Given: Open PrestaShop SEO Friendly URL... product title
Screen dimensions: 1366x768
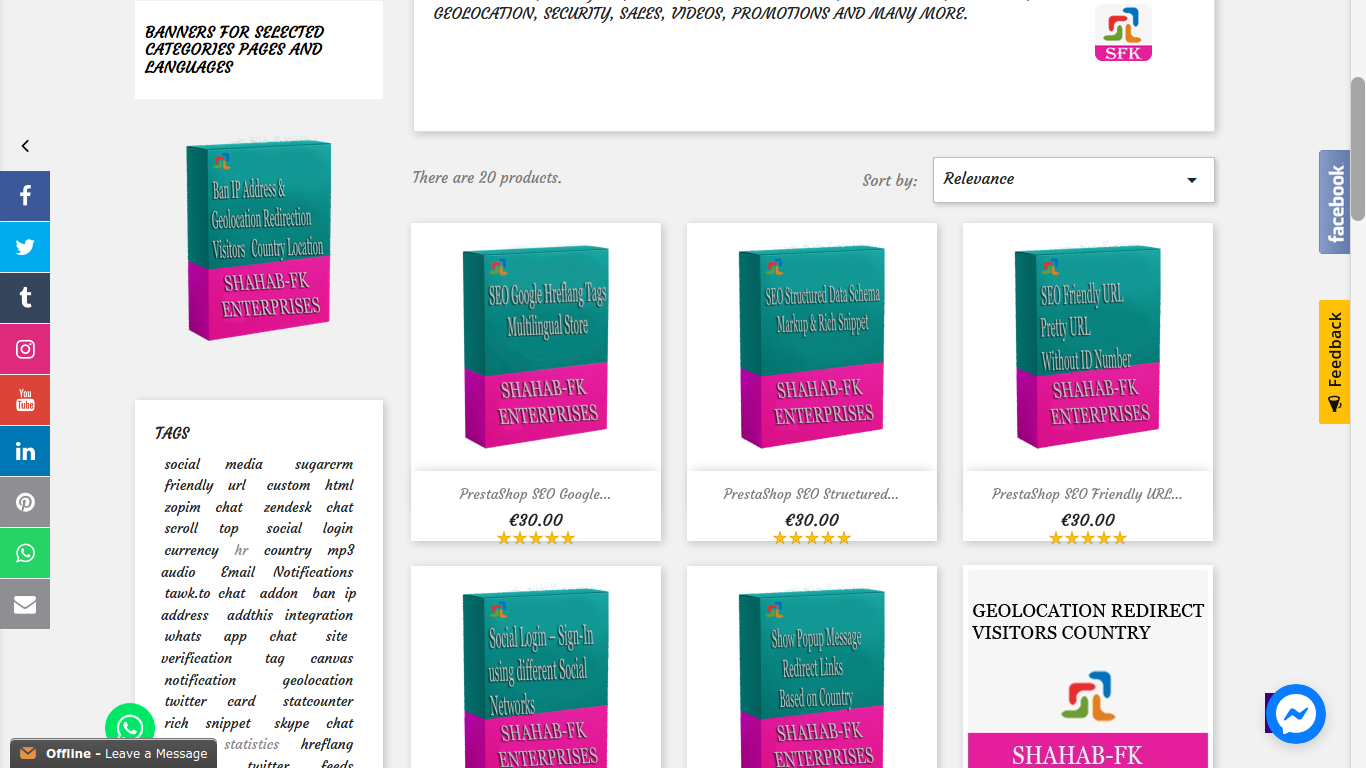Looking at the screenshot, I should pos(1087,494).
